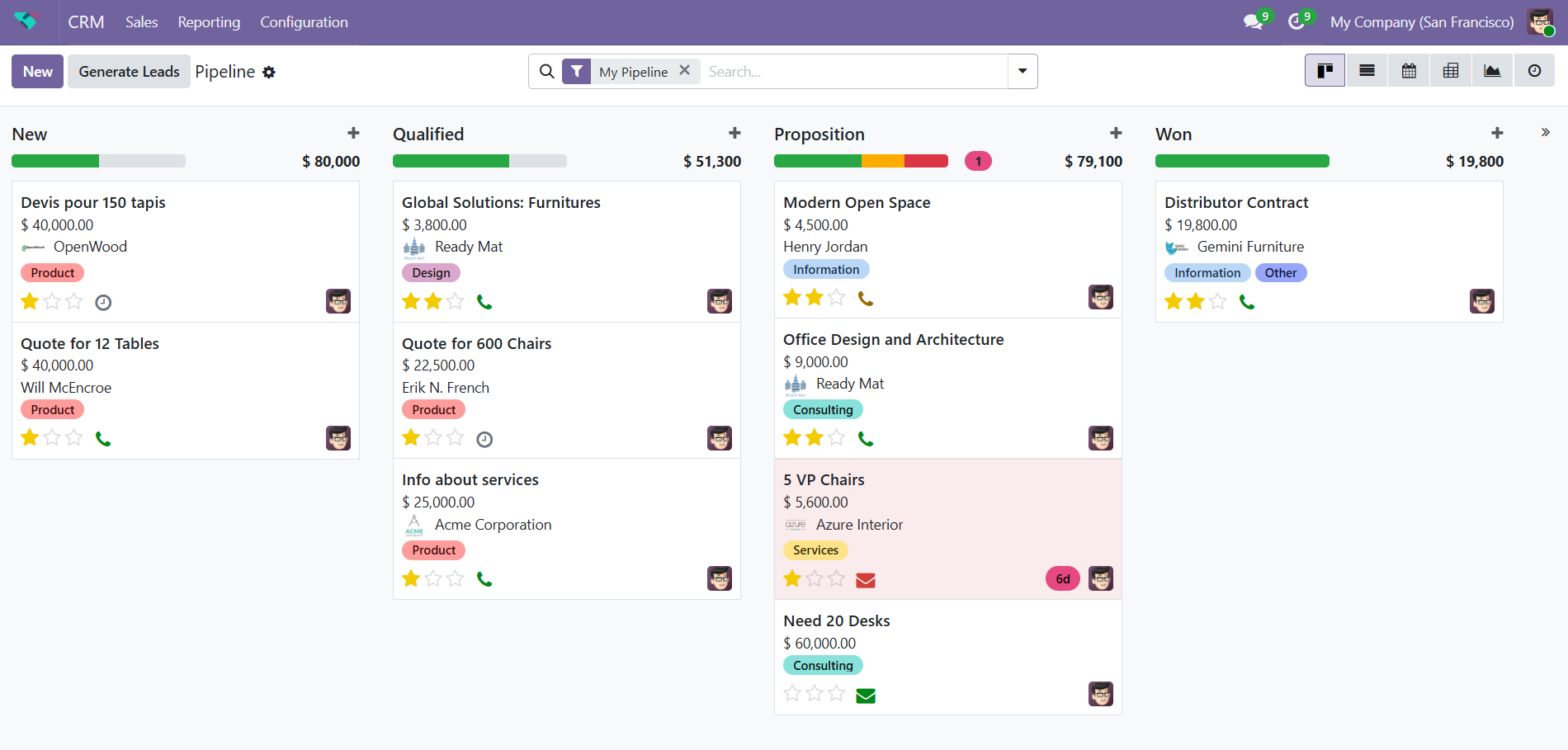1568x750 pixels.
Task: Set second star priority on Quote for 12 Tables
Action: point(52,437)
